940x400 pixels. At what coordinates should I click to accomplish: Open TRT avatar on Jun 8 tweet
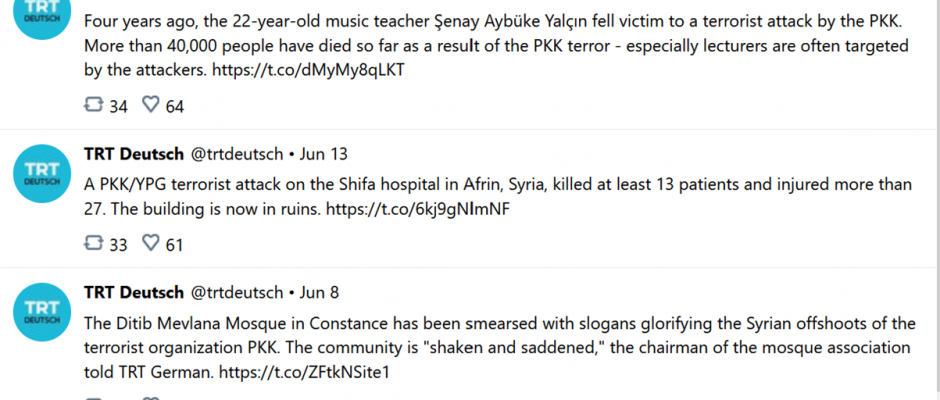pyautogui.click(x=42, y=312)
